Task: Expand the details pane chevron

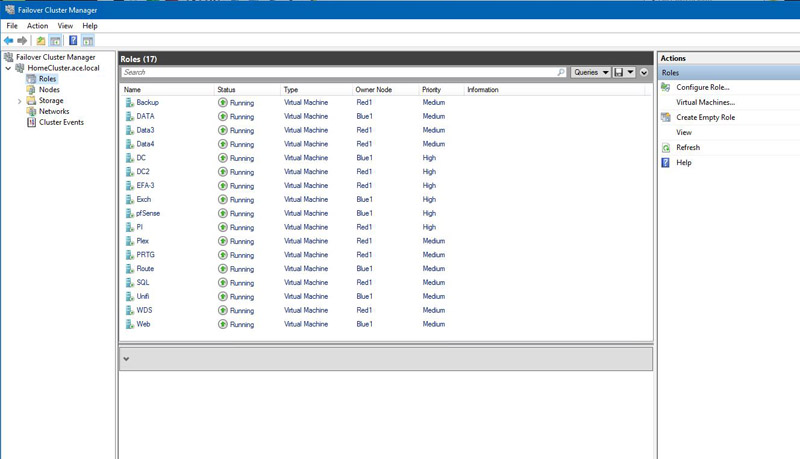Action: coord(126,359)
